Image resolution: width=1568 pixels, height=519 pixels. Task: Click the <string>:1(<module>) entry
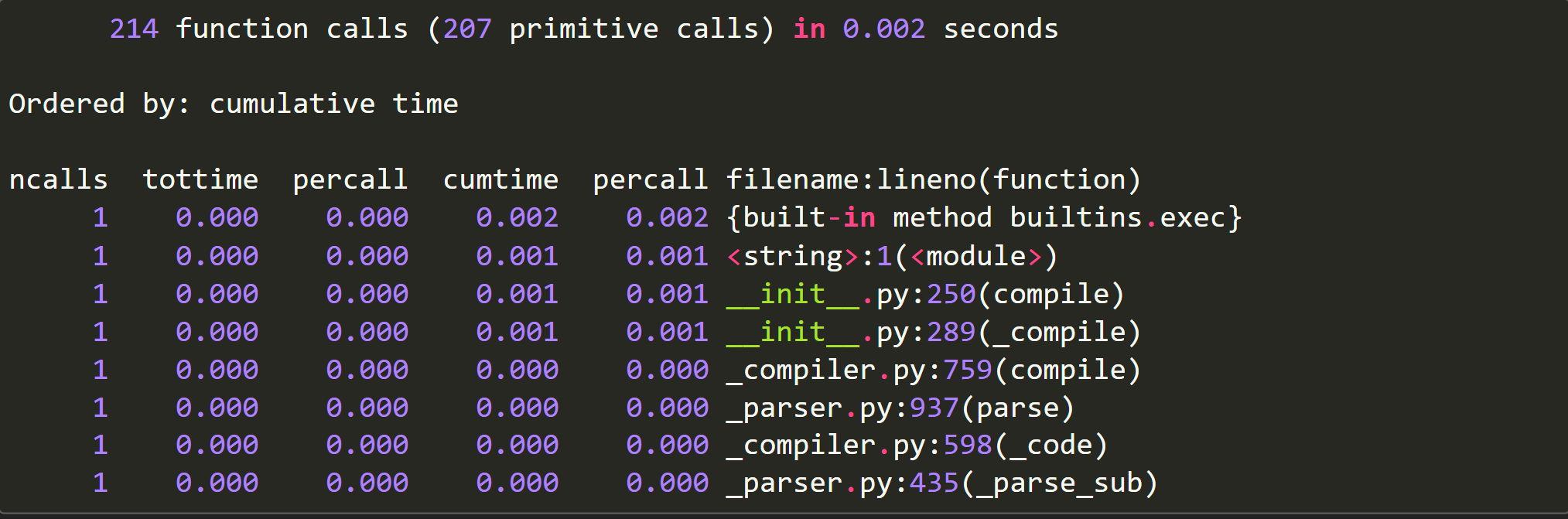[892, 256]
